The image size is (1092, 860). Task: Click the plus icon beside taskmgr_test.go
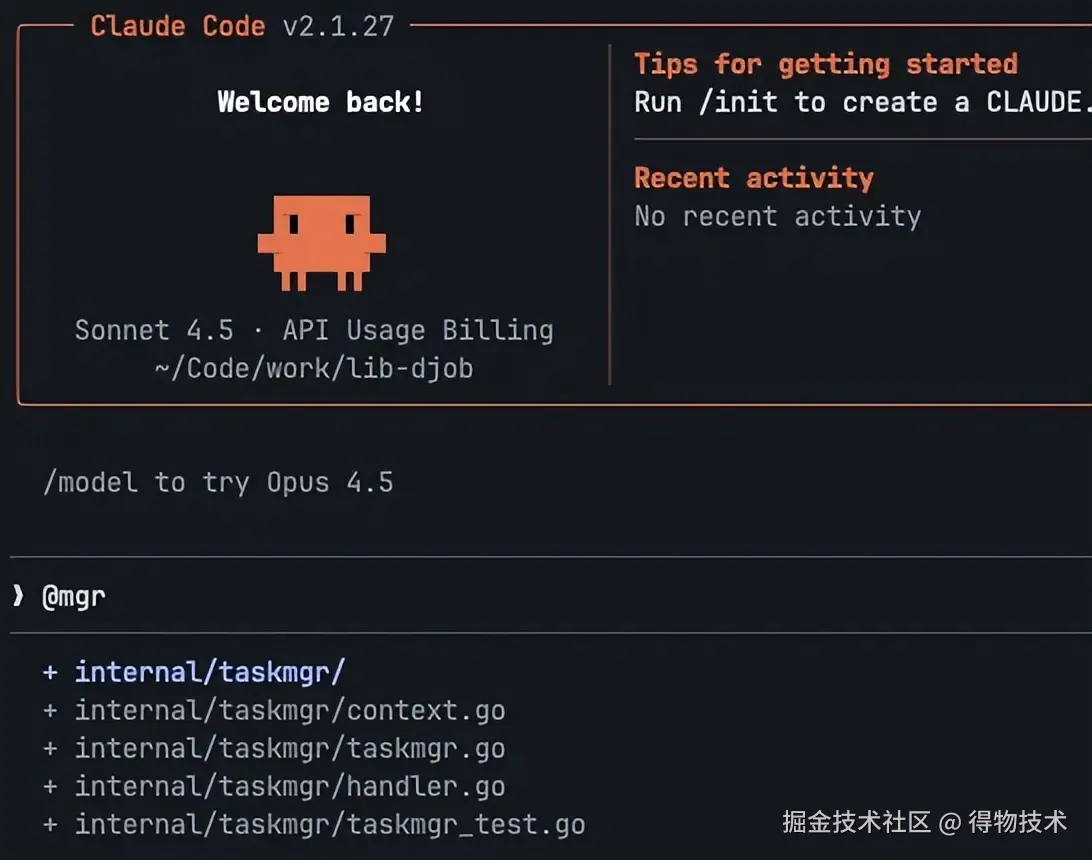coord(50,825)
